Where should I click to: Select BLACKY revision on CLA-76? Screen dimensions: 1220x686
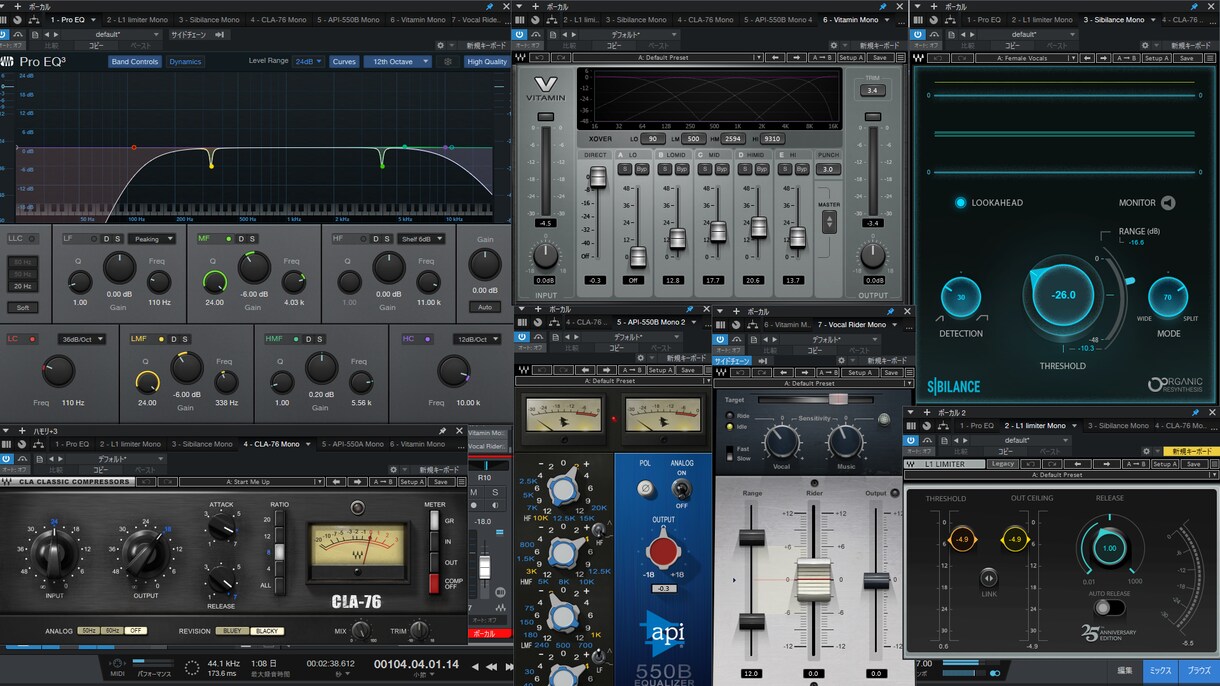(267, 631)
